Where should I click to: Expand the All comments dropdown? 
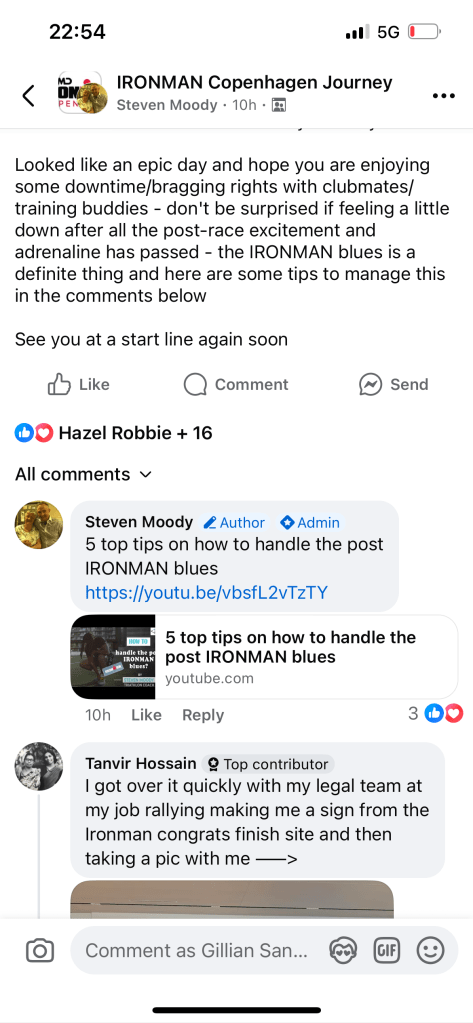point(83,474)
